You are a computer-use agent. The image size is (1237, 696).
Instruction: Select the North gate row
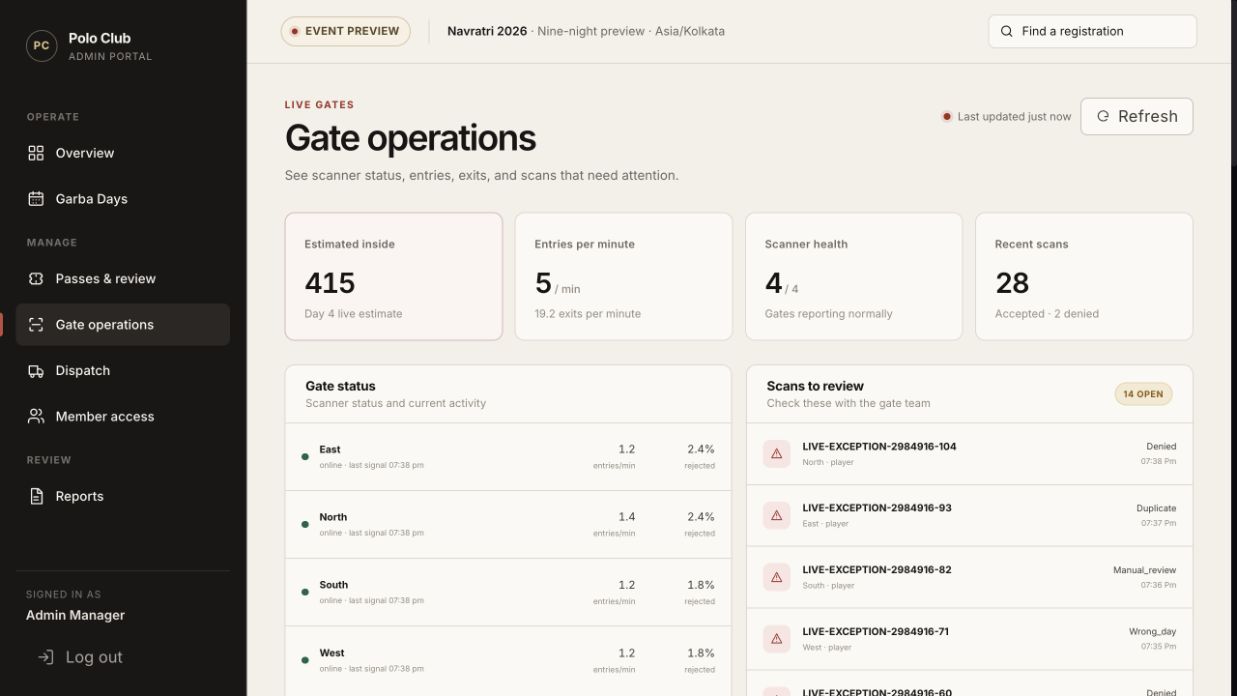coord(508,525)
